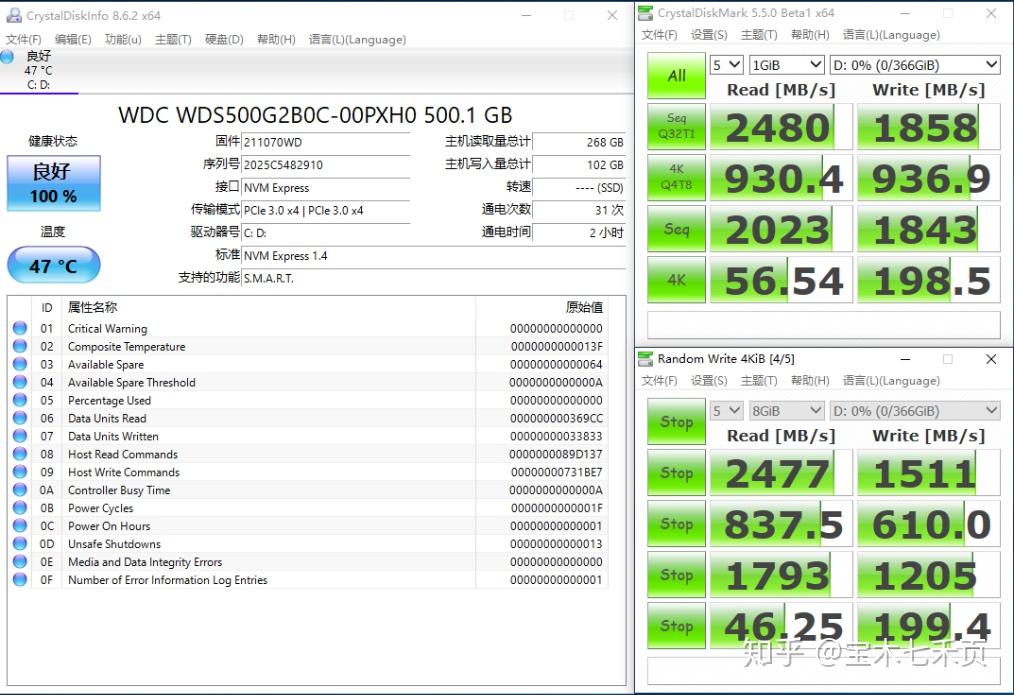Click the NVM Express 1.4 standard field
This screenshot has width=1014, height=695.
433,256
